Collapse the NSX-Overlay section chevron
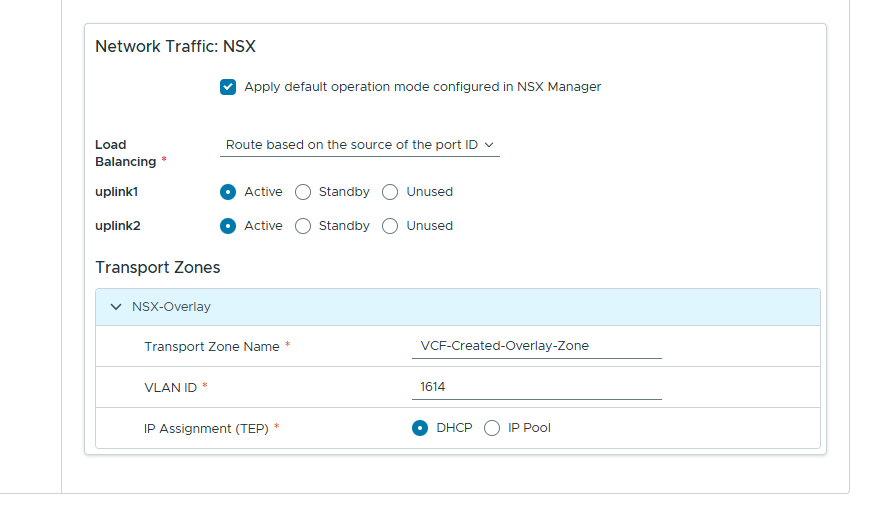Image resolution: width=894 pixels, height=520 pixels. pos(116,307)
